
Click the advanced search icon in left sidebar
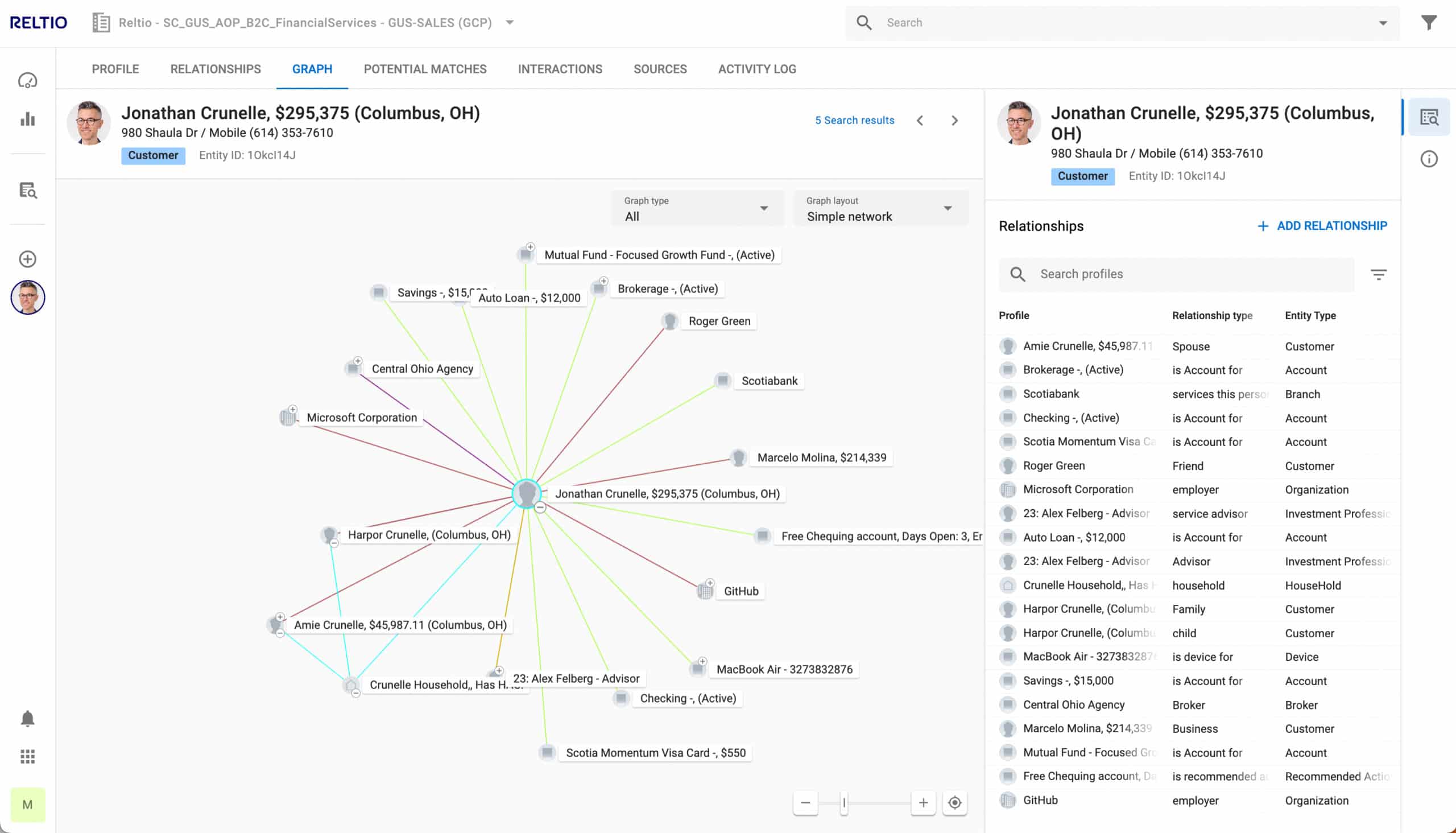[27, 190]
